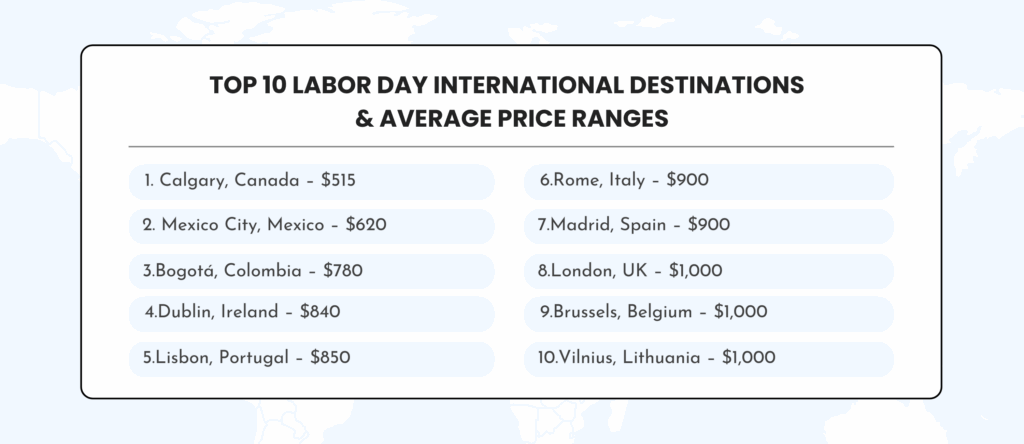Click the $1,000 price next to Vilnius
The height and width of the screenshot is (444, 1024).
[748, 358]
